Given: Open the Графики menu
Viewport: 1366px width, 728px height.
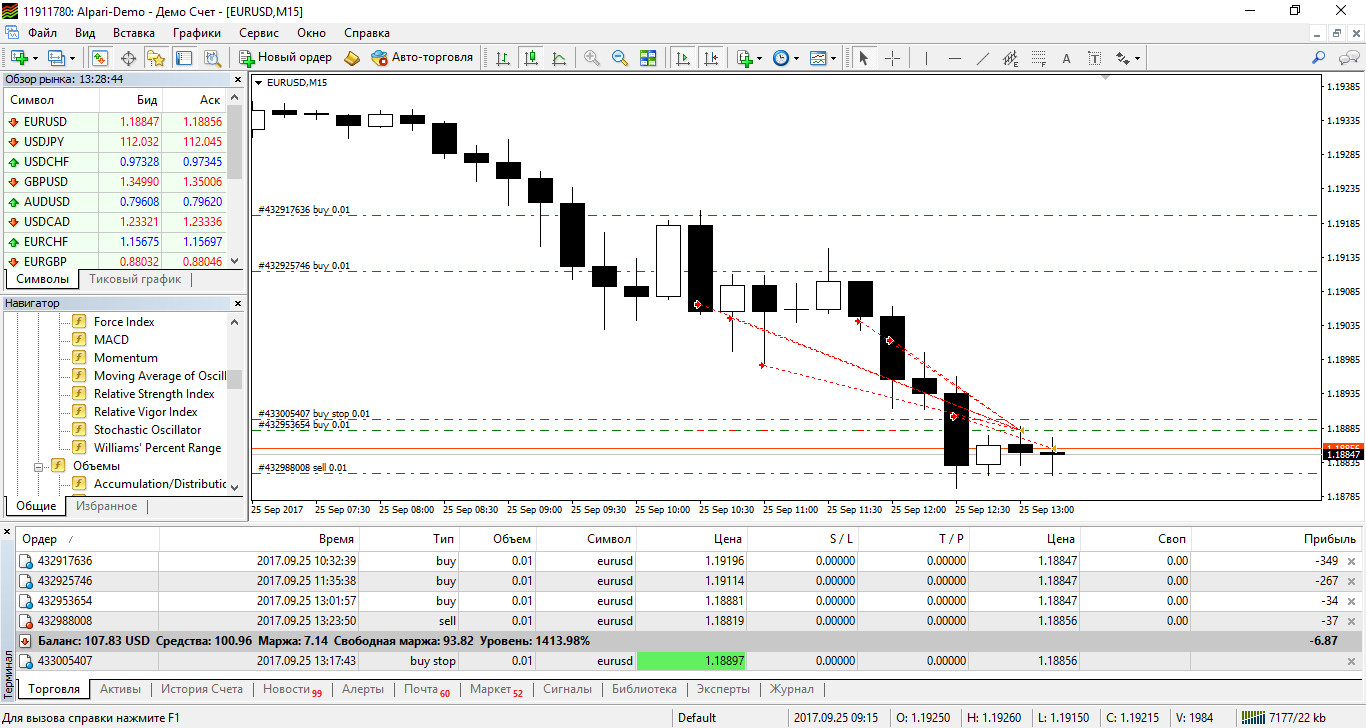Looking at the screenshot, I should (196, 33).
